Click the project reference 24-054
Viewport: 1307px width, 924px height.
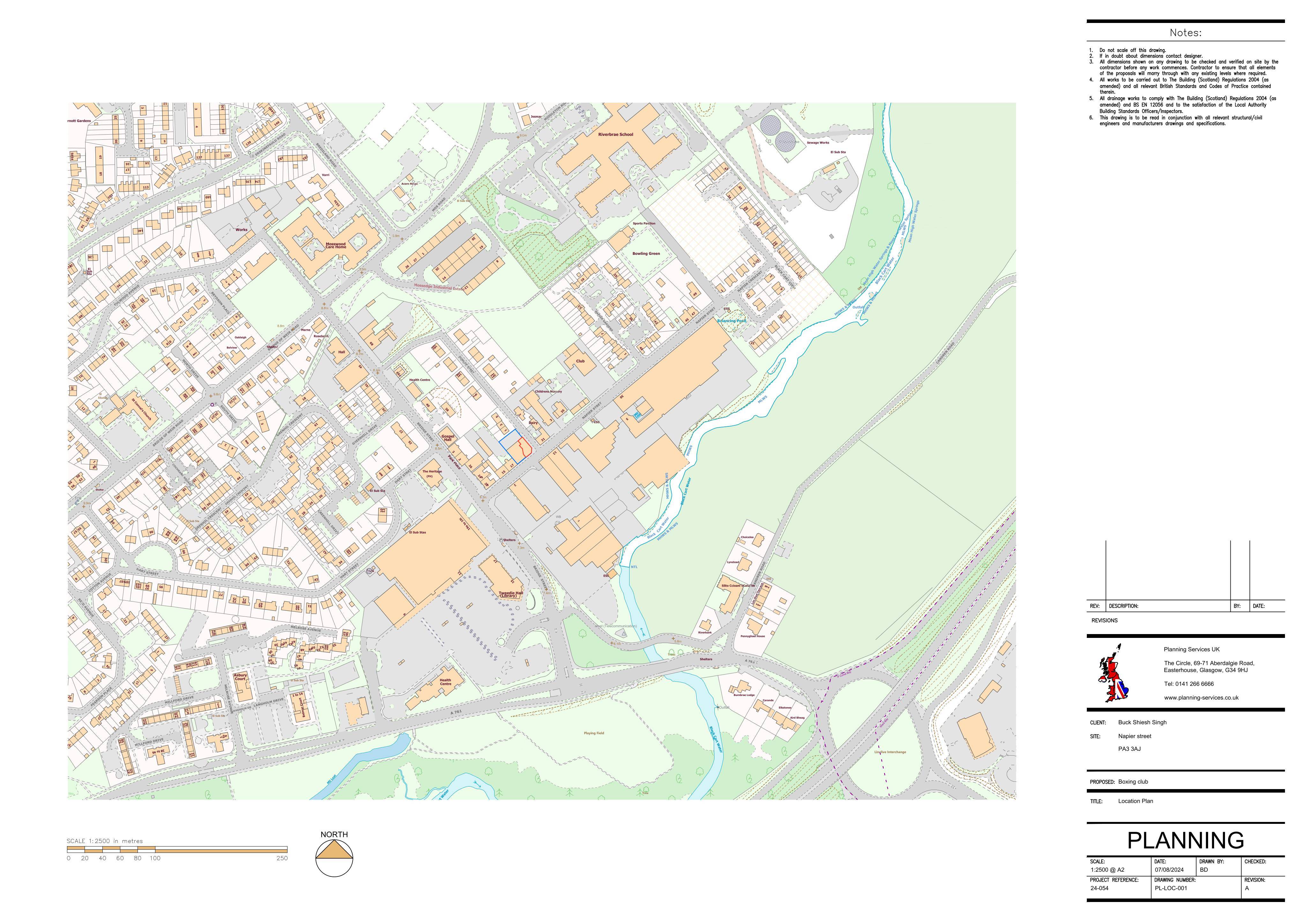point(1099,888)
